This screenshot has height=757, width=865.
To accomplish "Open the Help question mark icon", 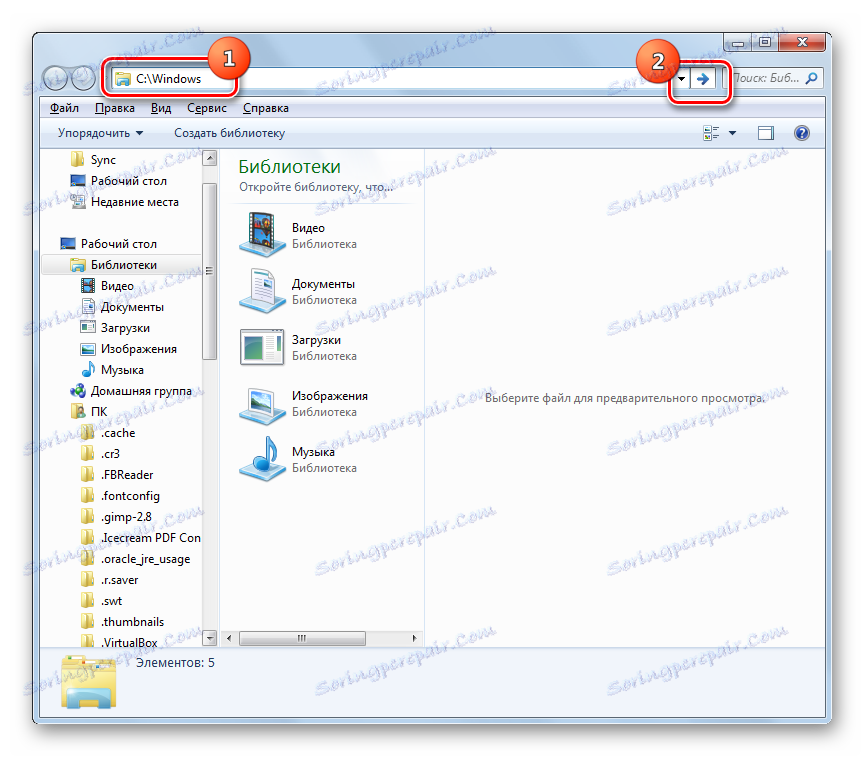I will [x=802, y=133].
